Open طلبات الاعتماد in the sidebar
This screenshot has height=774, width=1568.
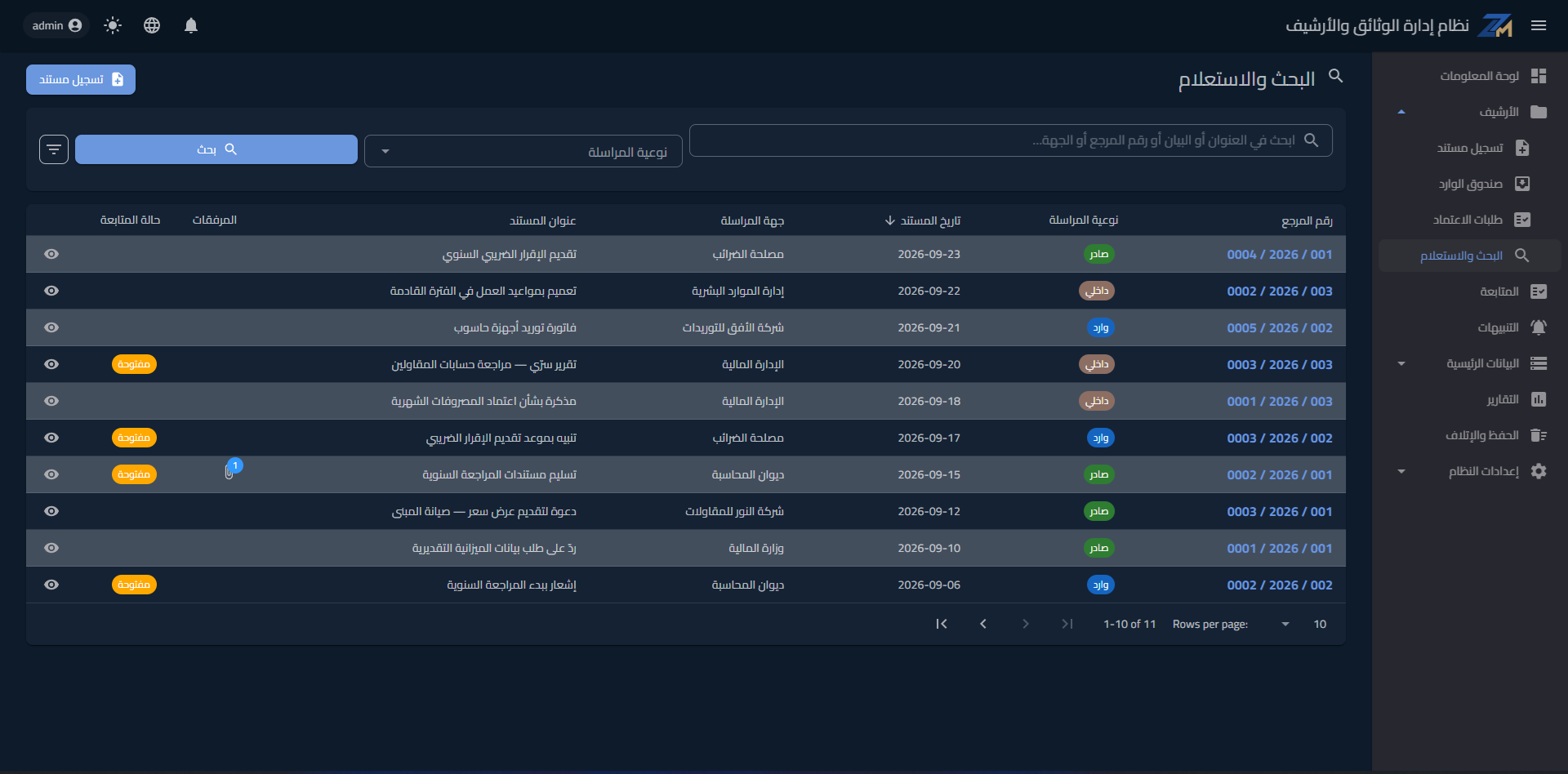1470,220
